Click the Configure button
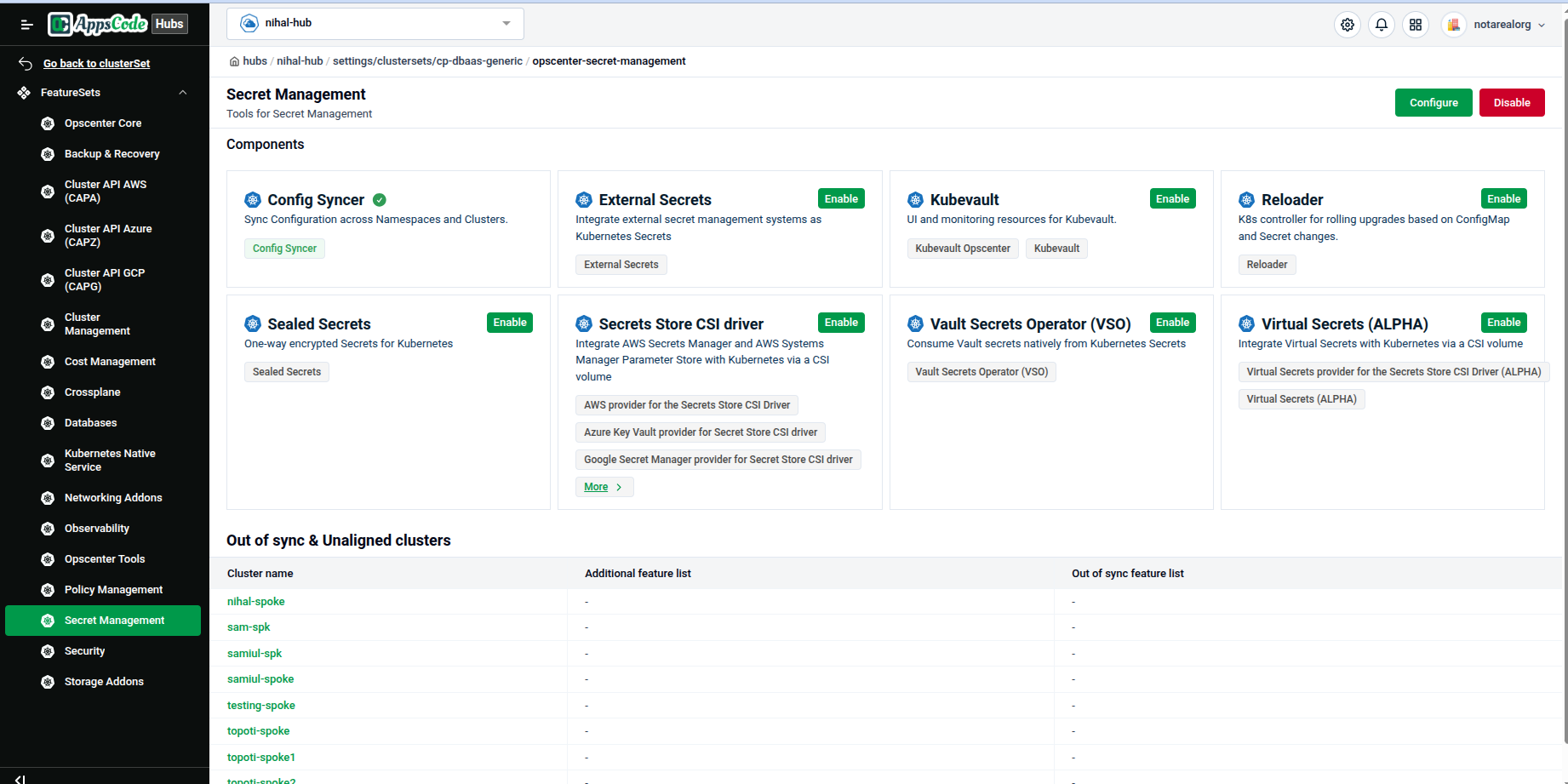 (1434, 102)
